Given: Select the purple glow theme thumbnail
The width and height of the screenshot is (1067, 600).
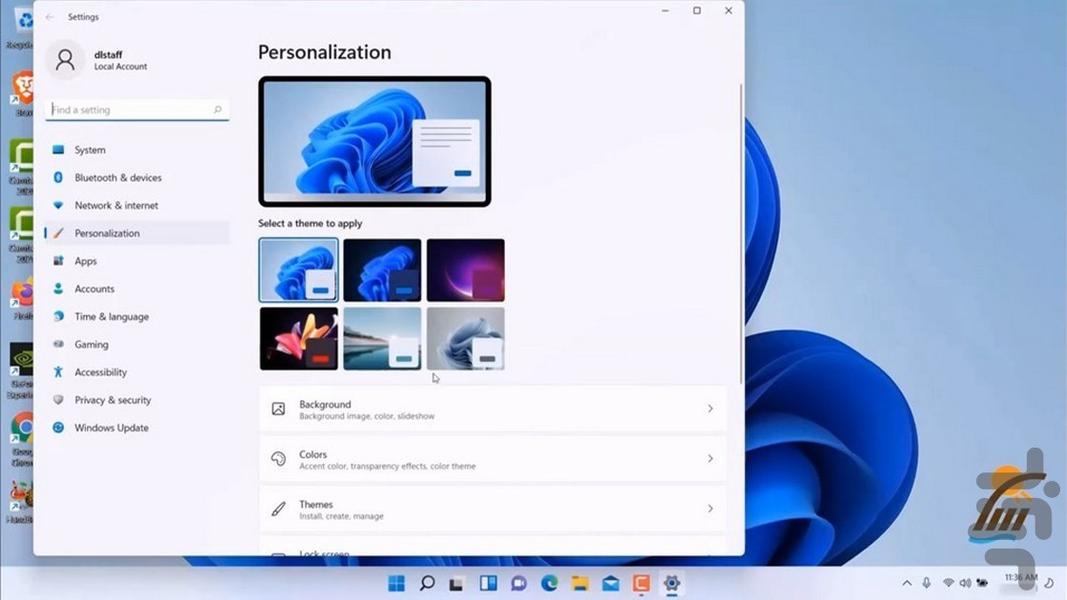Looking at the screenshot, I should [466, 270].
